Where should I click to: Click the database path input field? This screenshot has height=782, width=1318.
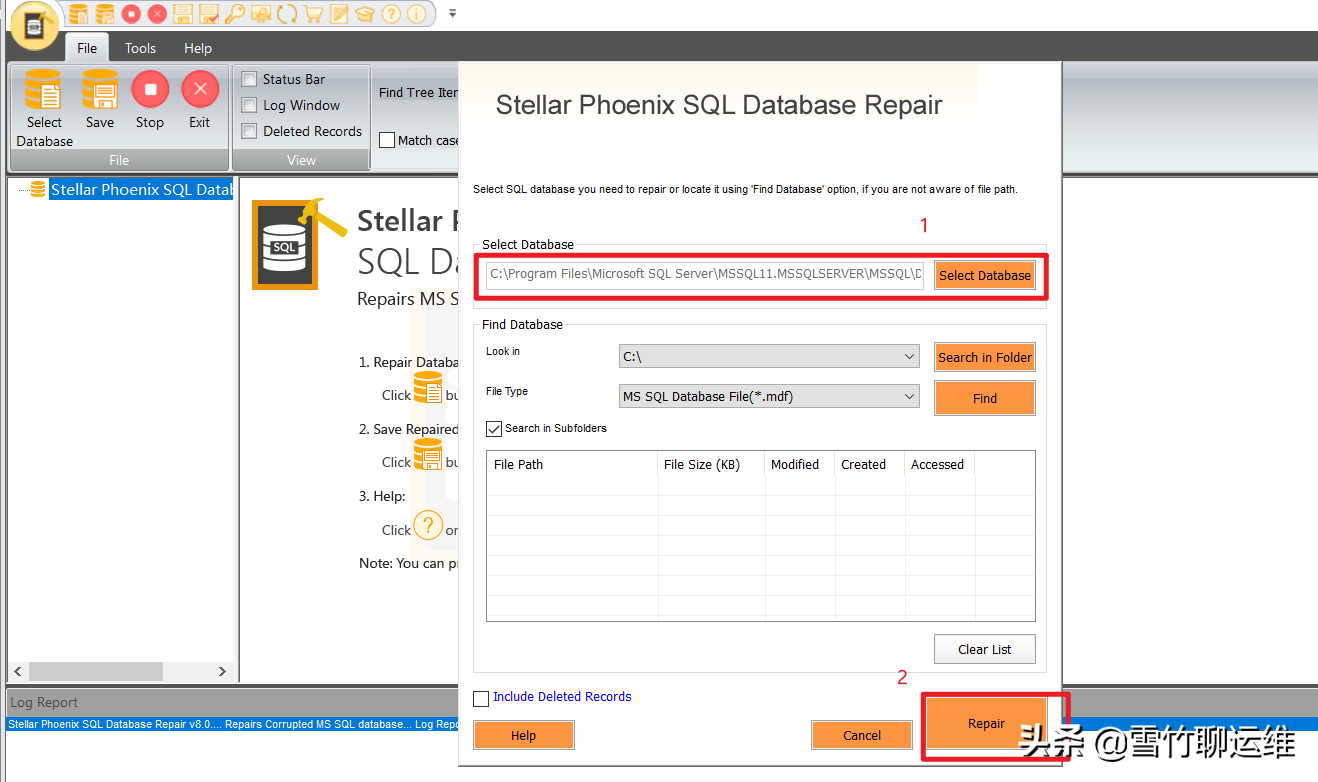click(705, 275)
